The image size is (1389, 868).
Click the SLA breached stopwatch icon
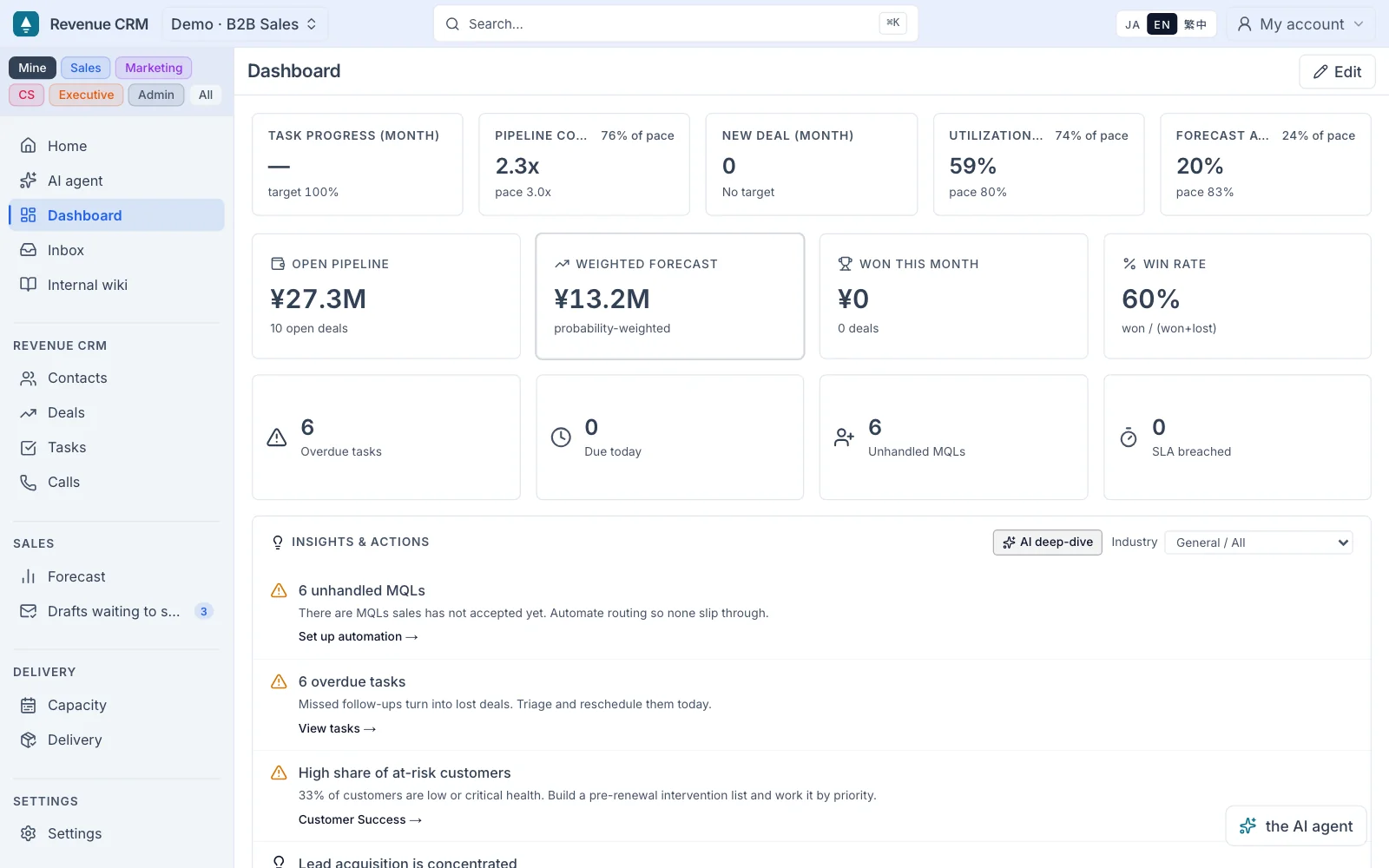[1129, 437]
